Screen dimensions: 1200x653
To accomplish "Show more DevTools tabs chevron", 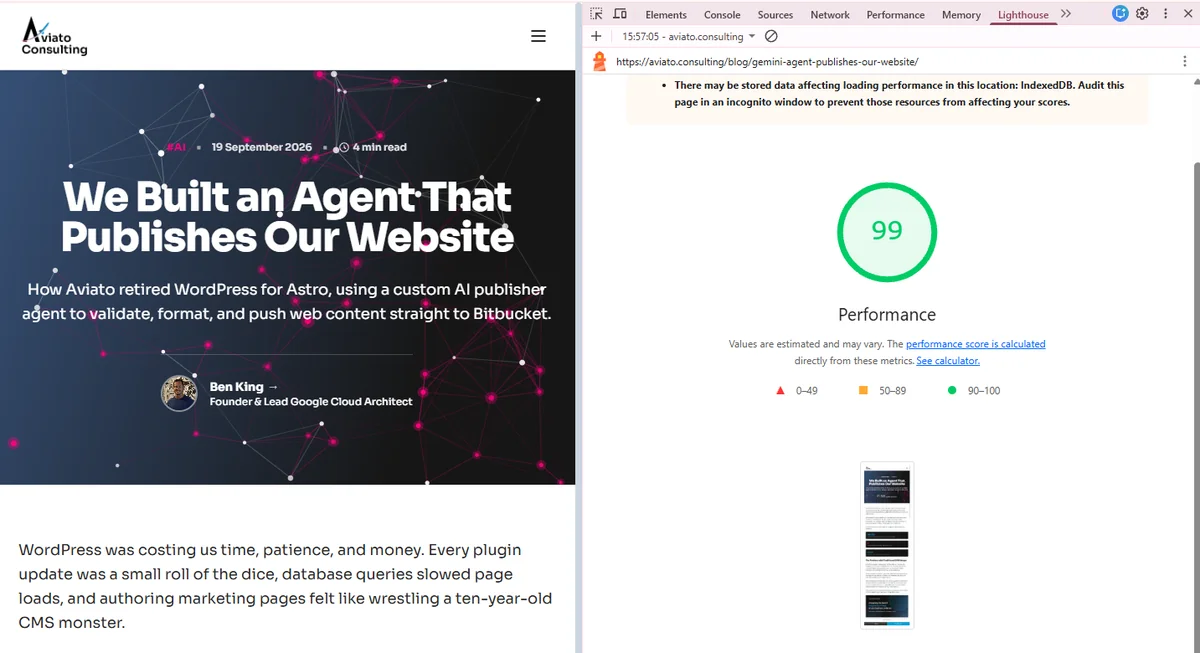I will (1066, 14).
